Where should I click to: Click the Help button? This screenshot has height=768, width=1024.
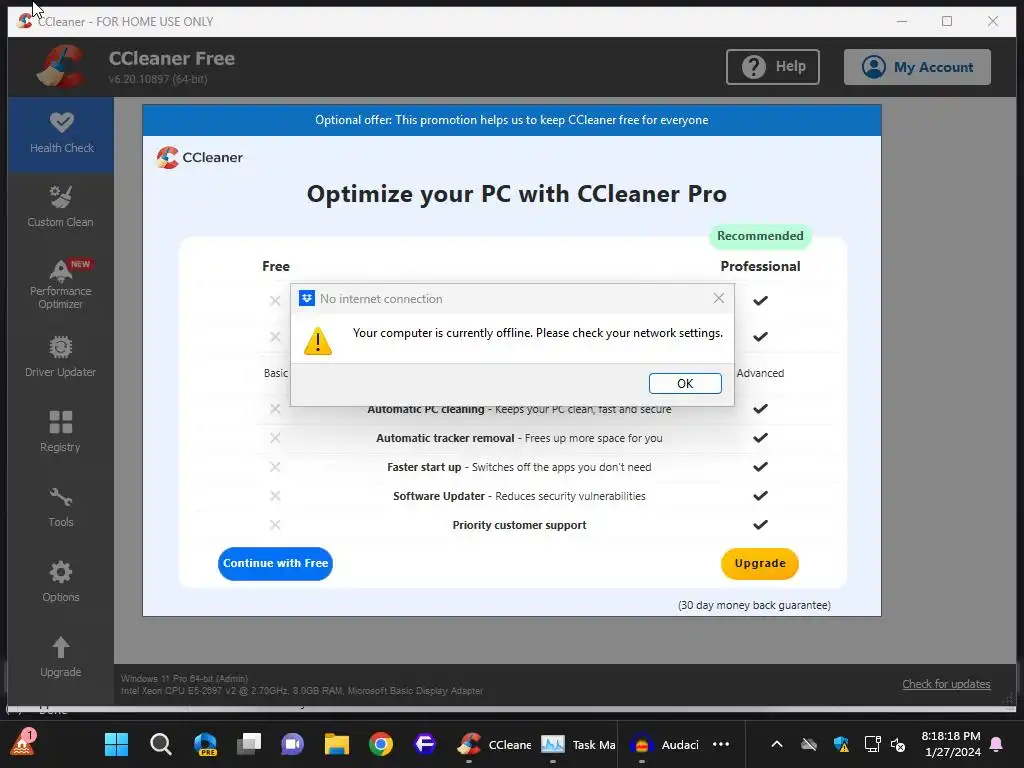click(x=773, y=67)
